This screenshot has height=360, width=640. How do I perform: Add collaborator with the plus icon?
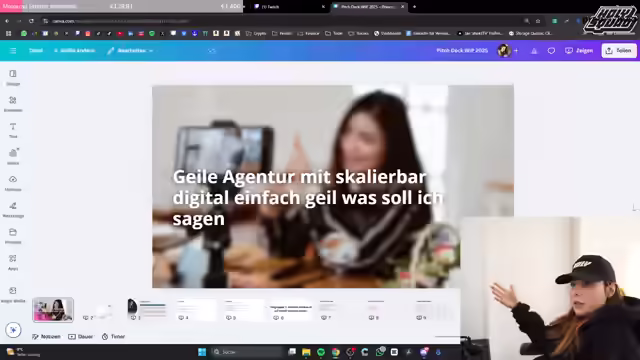pos(516,51)
